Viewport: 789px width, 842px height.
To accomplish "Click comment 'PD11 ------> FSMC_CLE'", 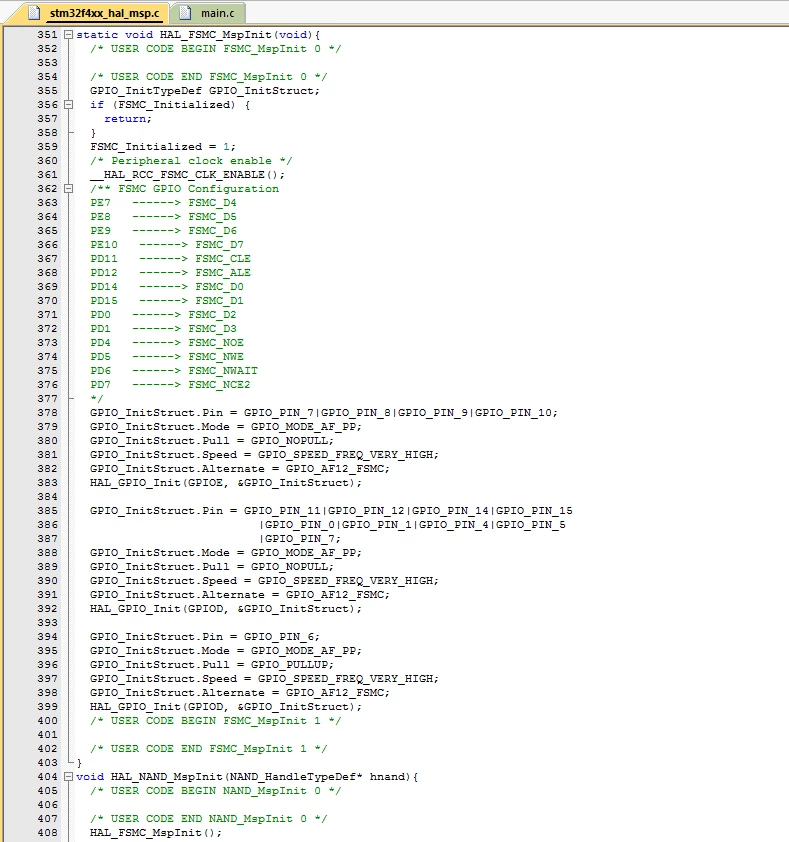I will 170,258.
